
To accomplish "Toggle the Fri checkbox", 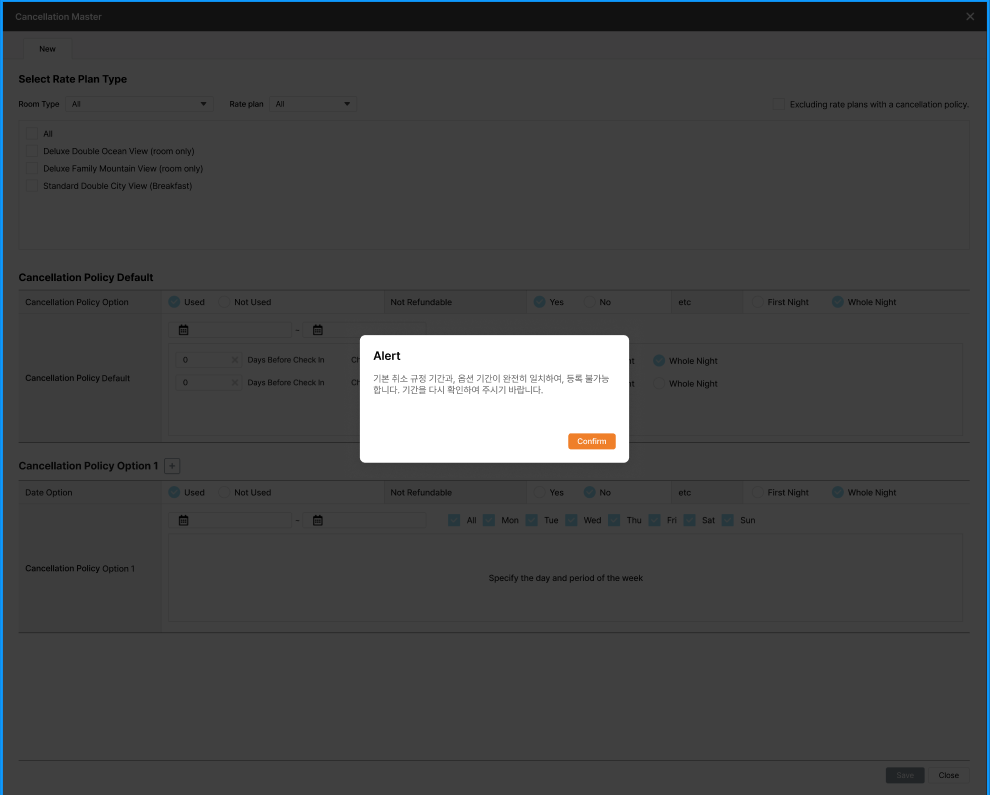I will click(655, 520).
